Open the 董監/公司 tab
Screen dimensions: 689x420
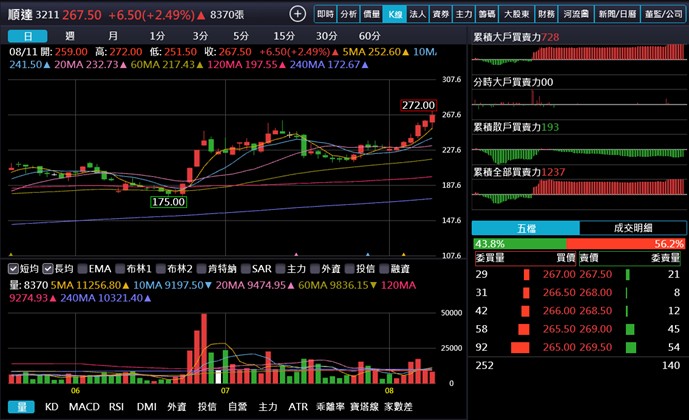click(664, 14)
